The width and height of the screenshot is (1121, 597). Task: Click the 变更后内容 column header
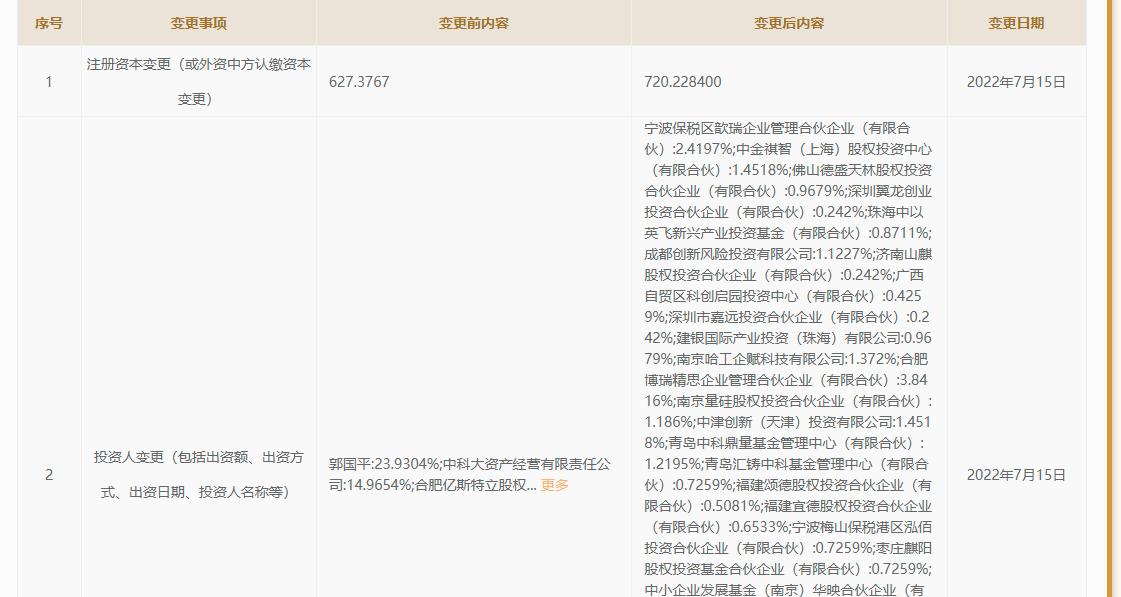coord(786,22)
